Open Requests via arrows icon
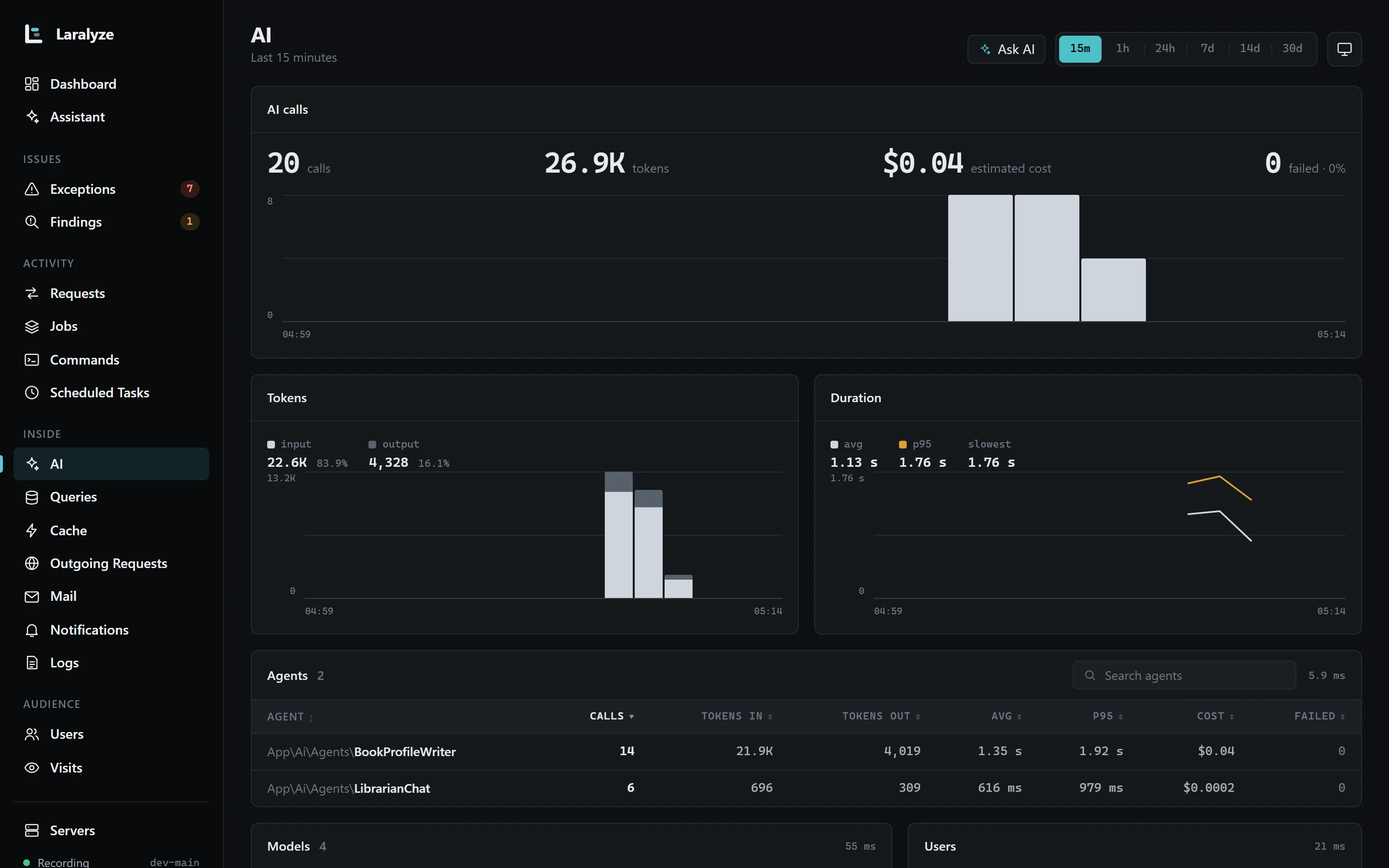 point(31,293)
